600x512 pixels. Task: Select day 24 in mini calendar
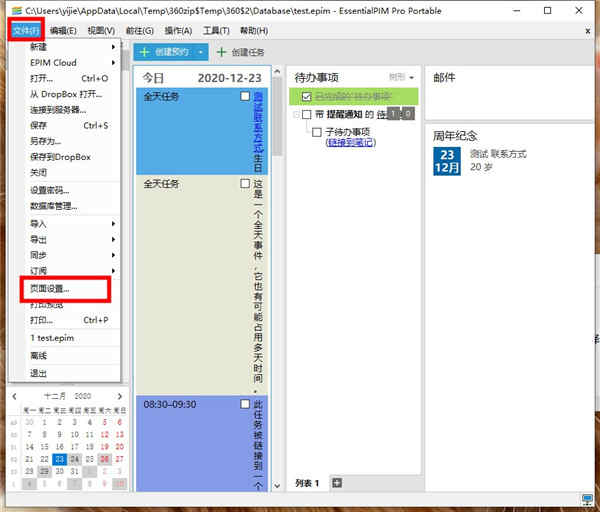75,459
